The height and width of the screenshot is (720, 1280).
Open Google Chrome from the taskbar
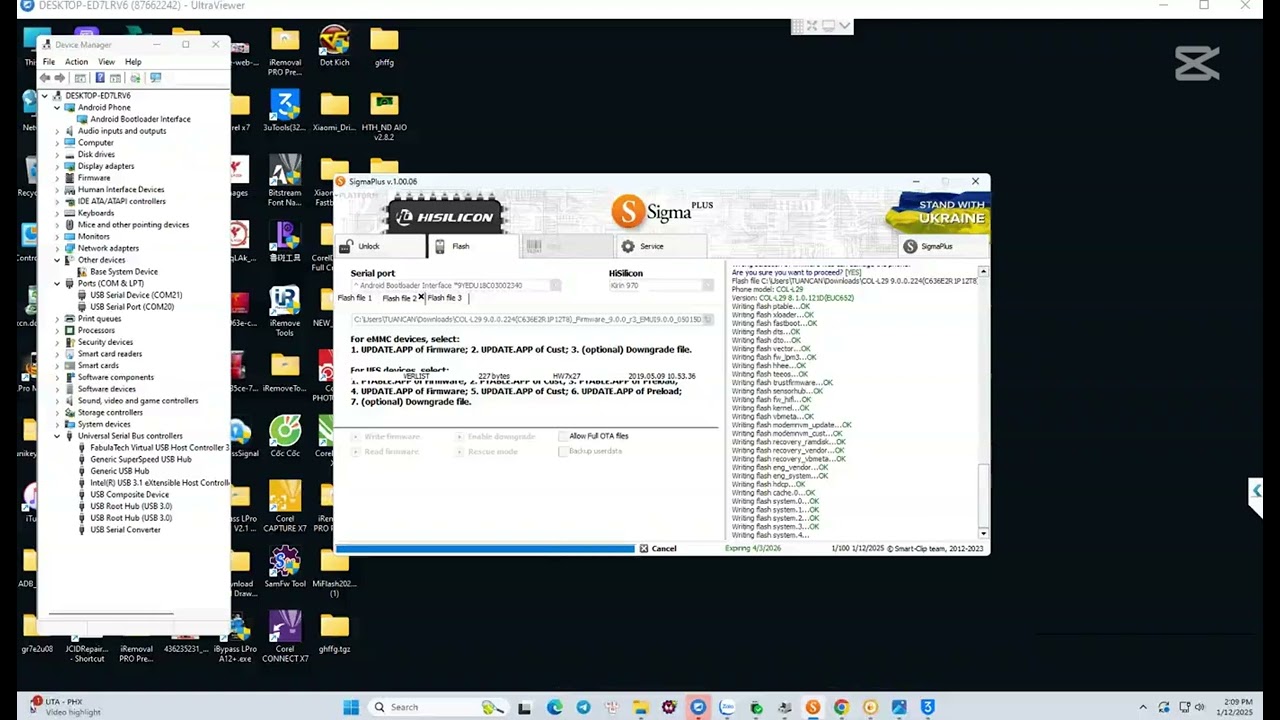[841, 707]
